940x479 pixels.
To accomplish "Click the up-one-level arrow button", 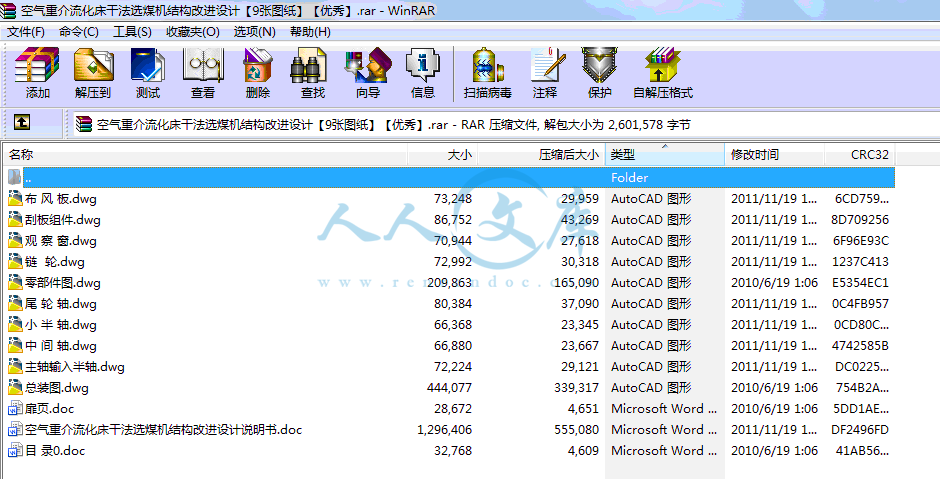I will (22, 122).
